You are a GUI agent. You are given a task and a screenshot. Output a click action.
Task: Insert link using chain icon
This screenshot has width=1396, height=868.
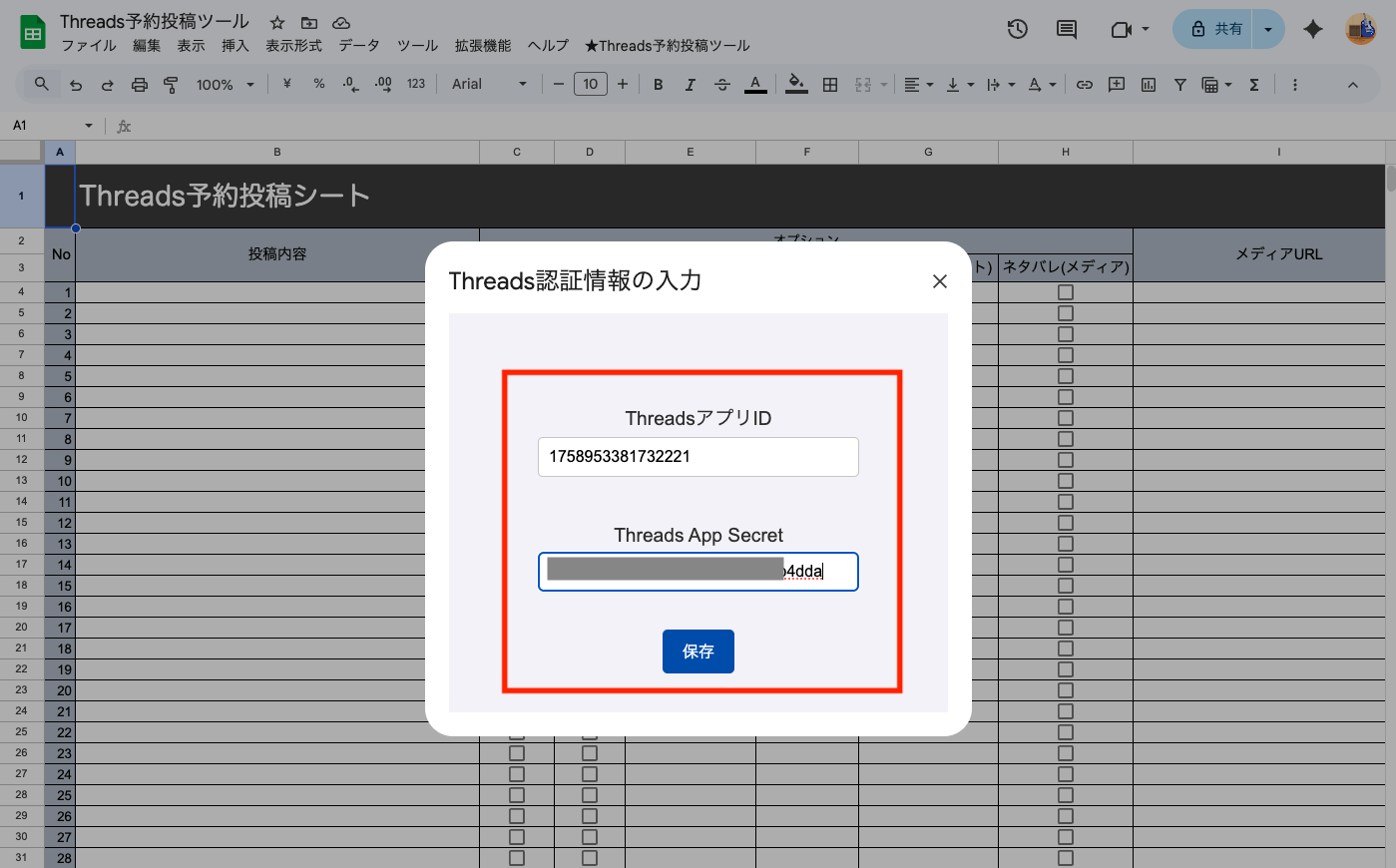click(x=1084, y=85)
